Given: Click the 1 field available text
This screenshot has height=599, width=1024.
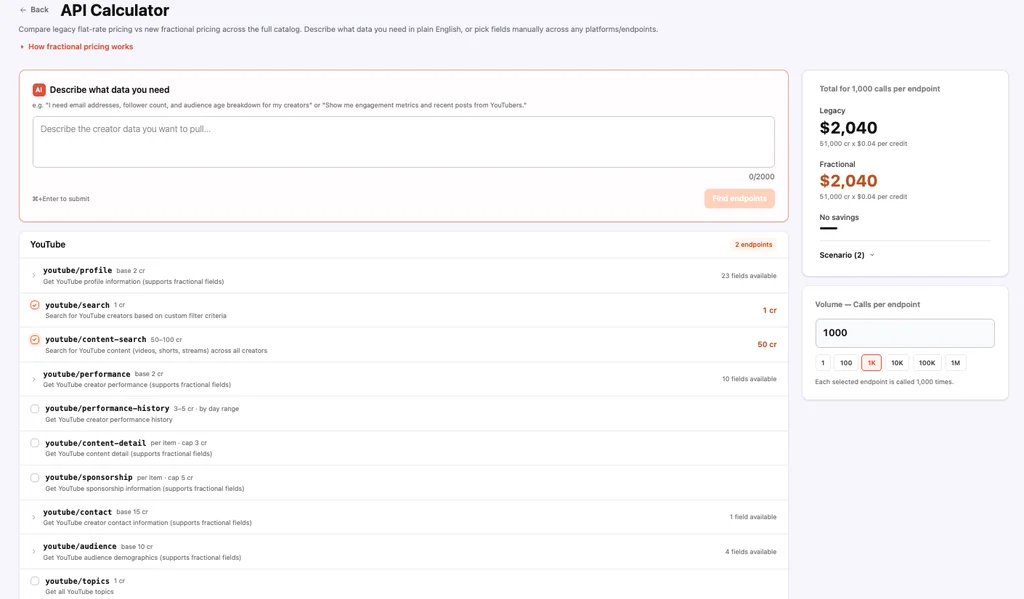Looking at the screenshot, I should (753, 517).
